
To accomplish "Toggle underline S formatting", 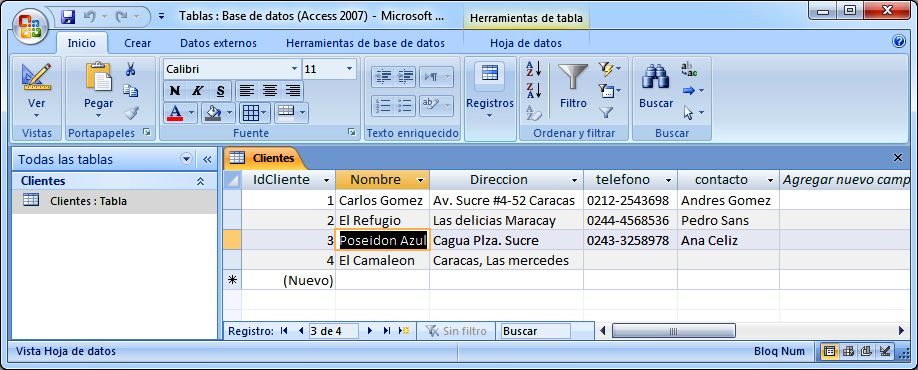I will [220, 91].
